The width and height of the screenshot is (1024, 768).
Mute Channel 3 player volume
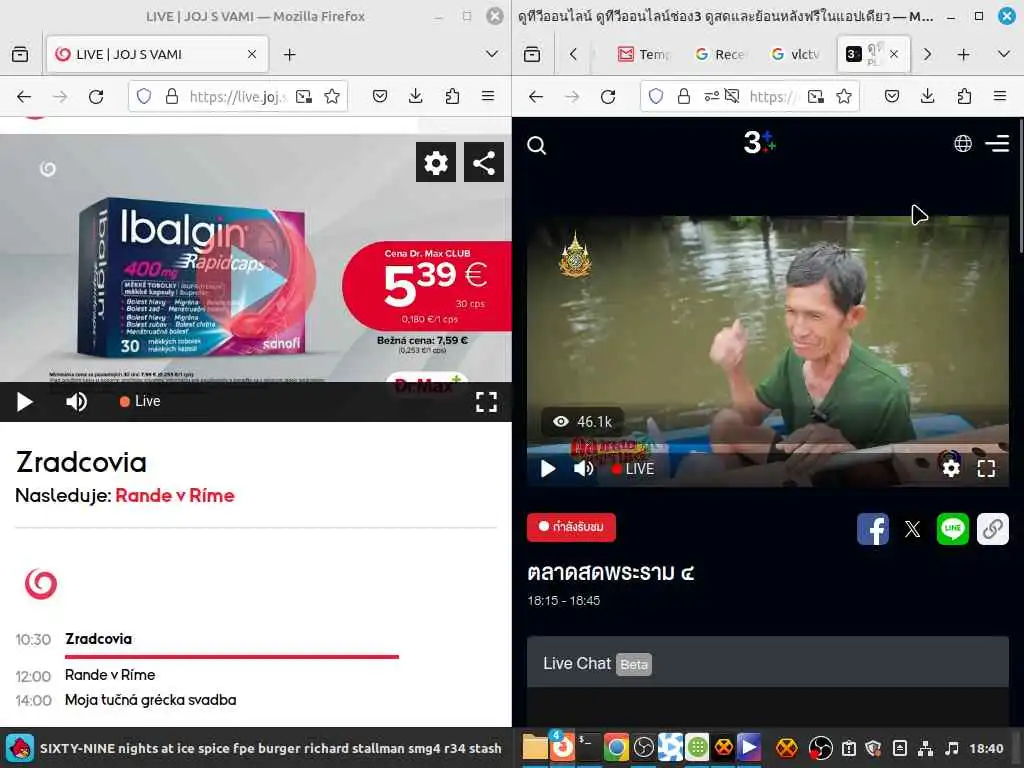[583, 468]
